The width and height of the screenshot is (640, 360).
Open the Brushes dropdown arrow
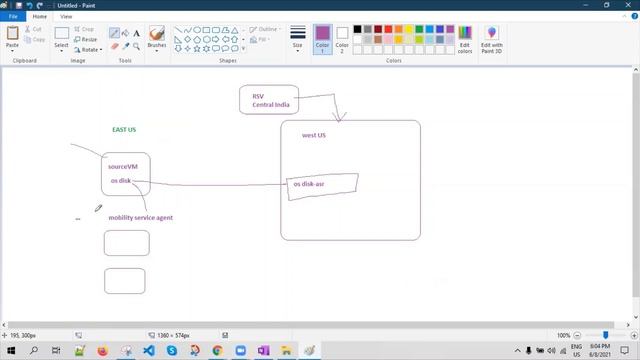pyautogui.click(x=157, y=51)
